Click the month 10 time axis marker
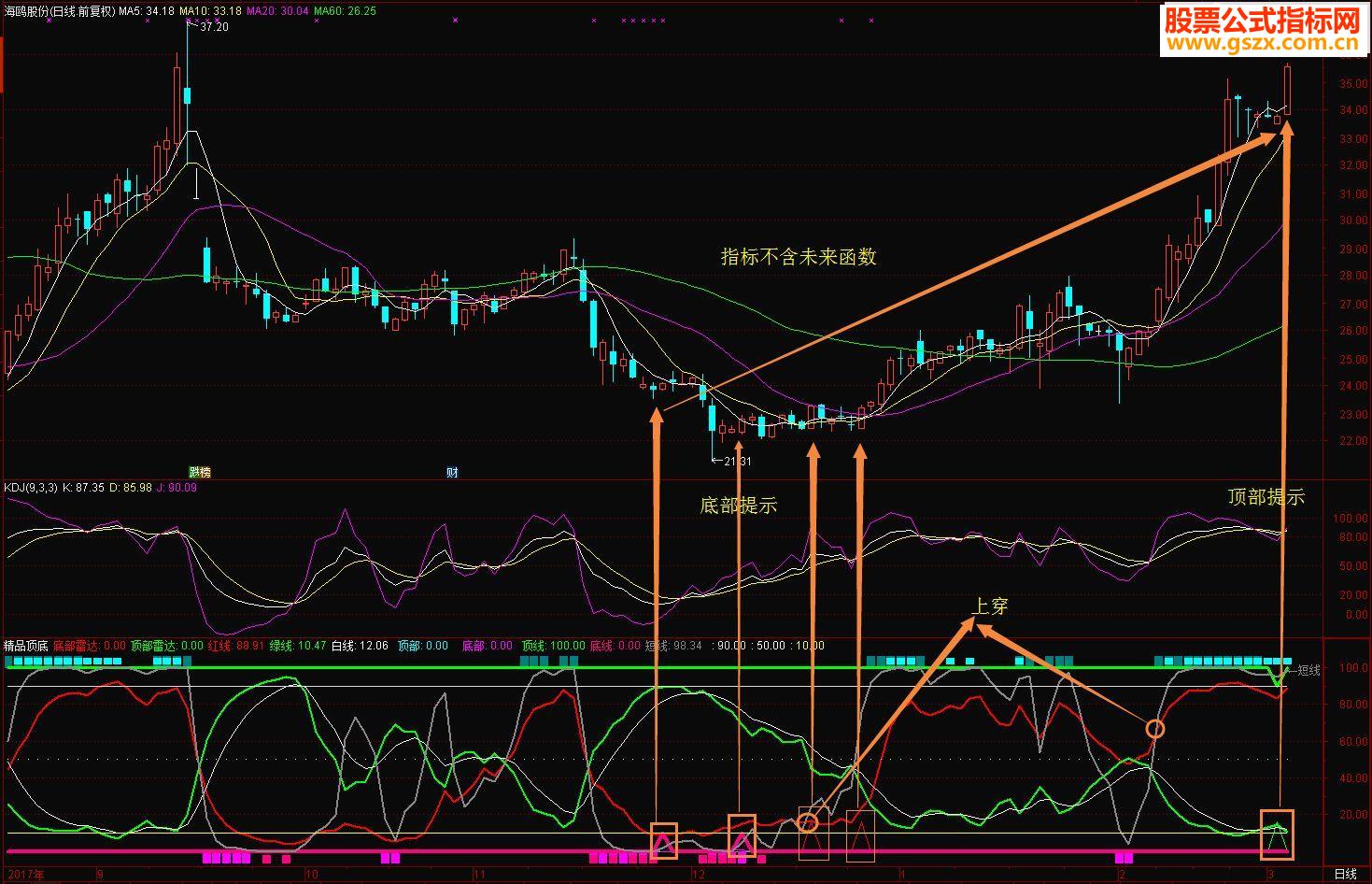The height and width of the screenshot is (884, 1372). pos(313,875)
